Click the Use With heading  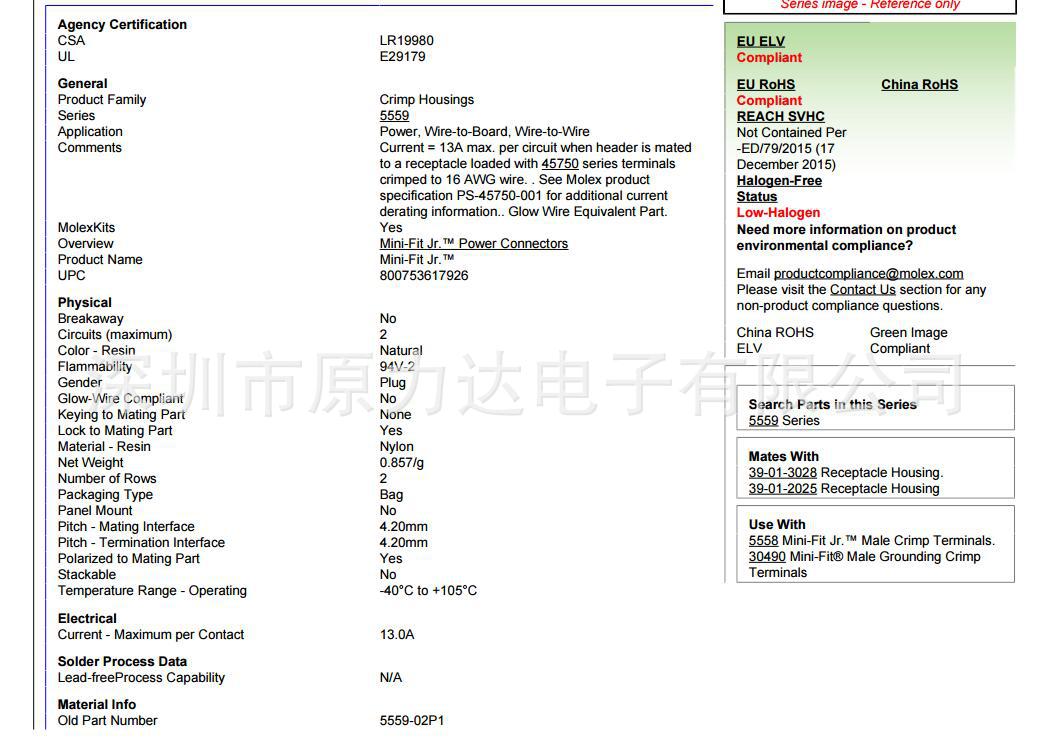click(x=777, y=524)
